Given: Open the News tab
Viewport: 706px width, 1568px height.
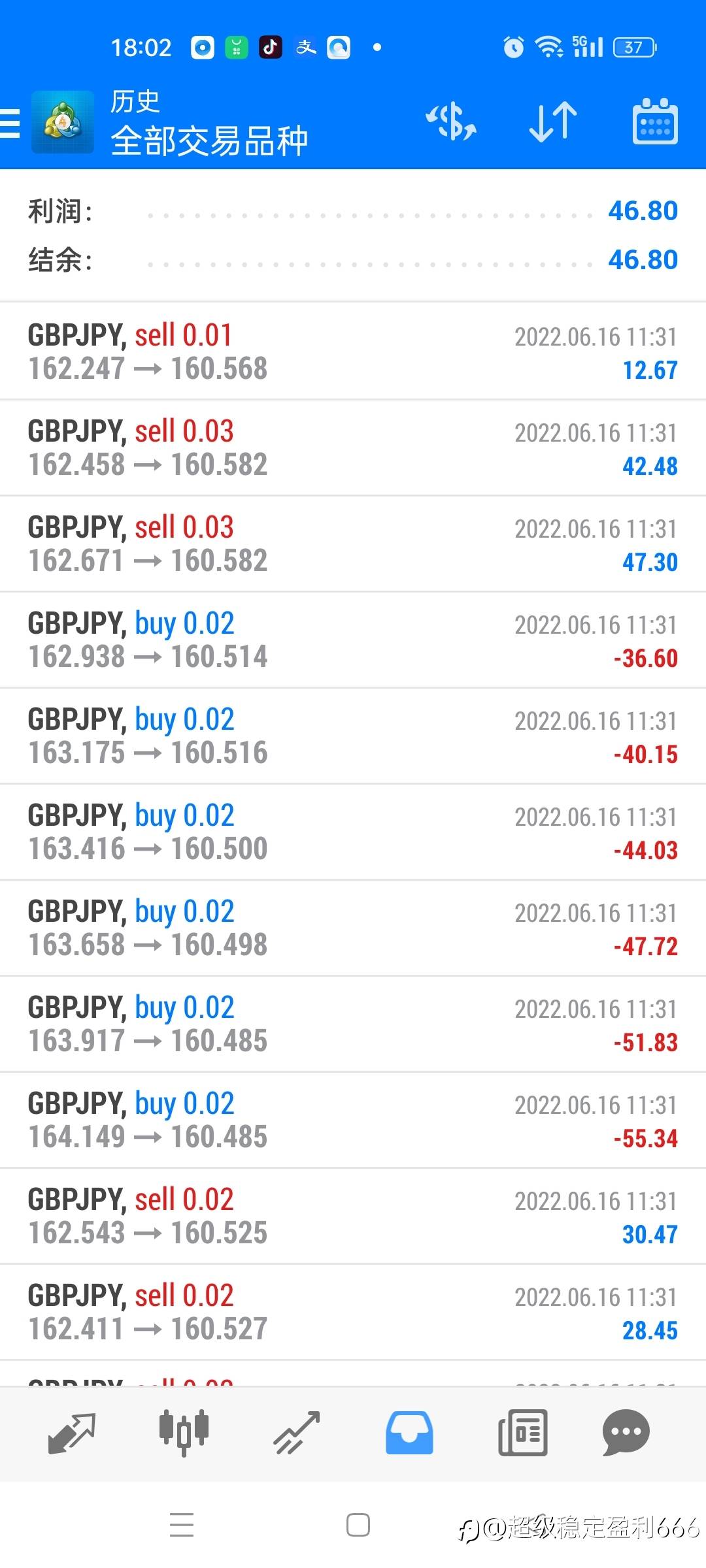Looking at the screenshot, I should point(522,1433).
